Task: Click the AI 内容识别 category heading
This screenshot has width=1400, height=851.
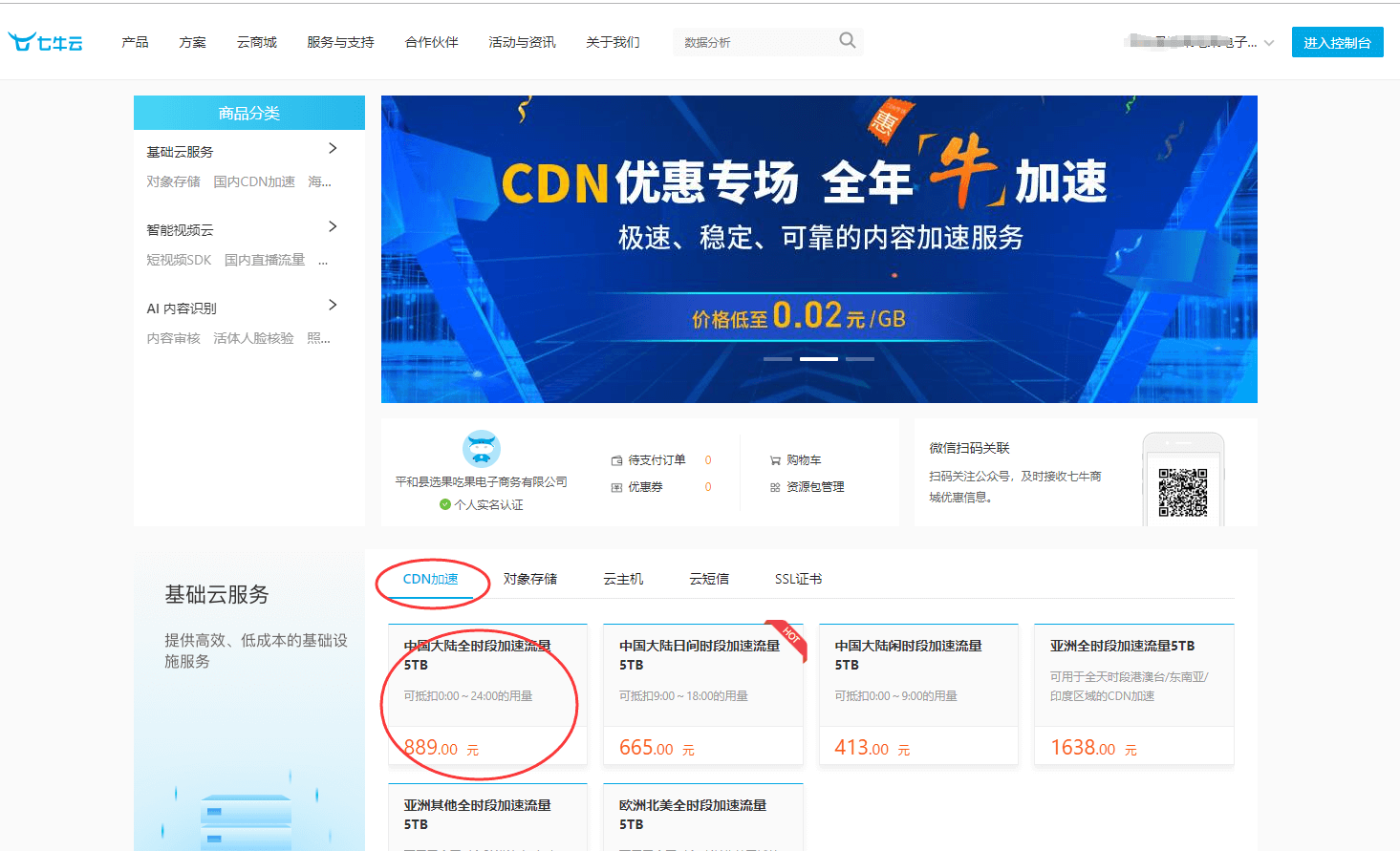Action: [x=182, y=308]
